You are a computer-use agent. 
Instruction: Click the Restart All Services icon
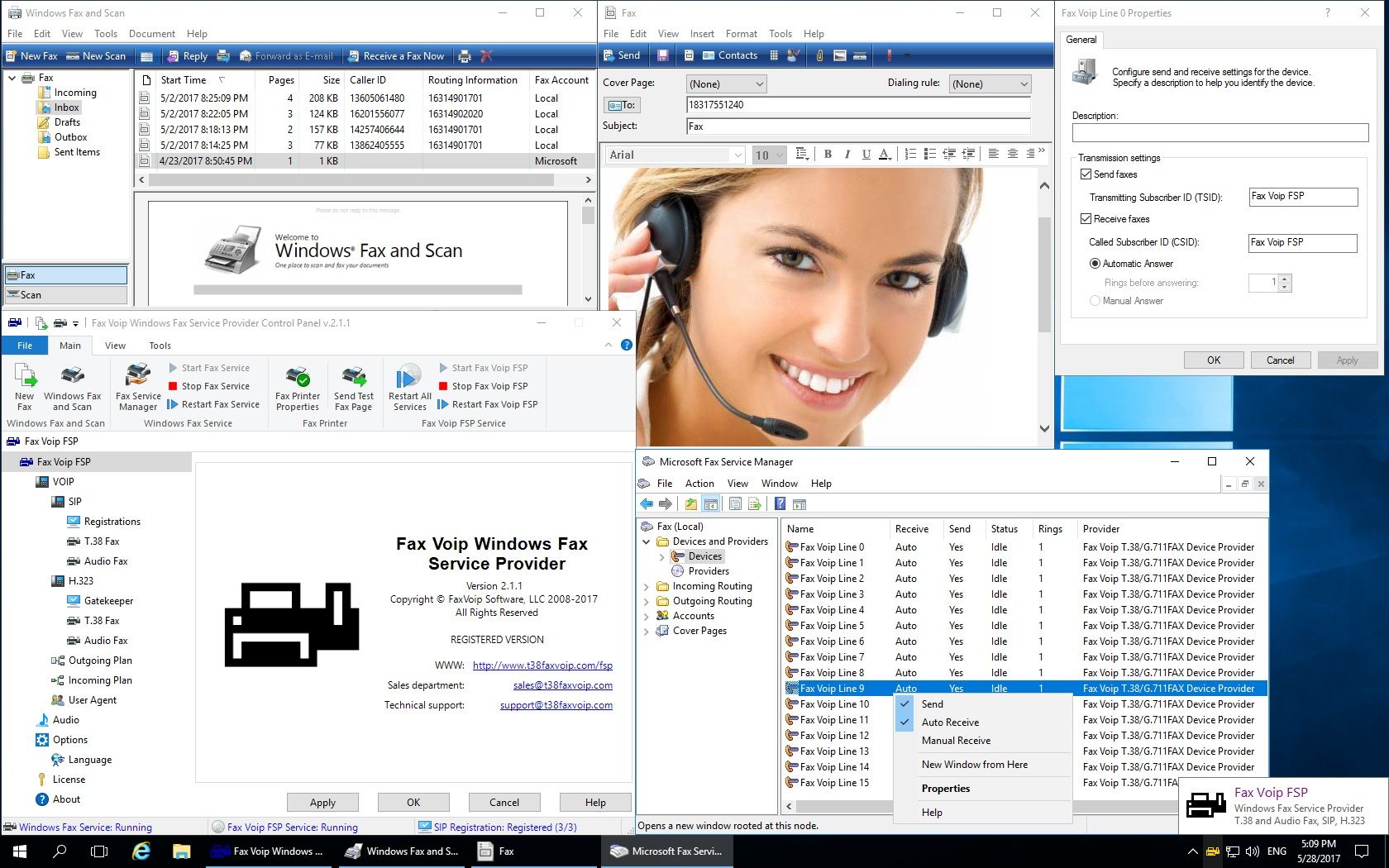[409, 387]
